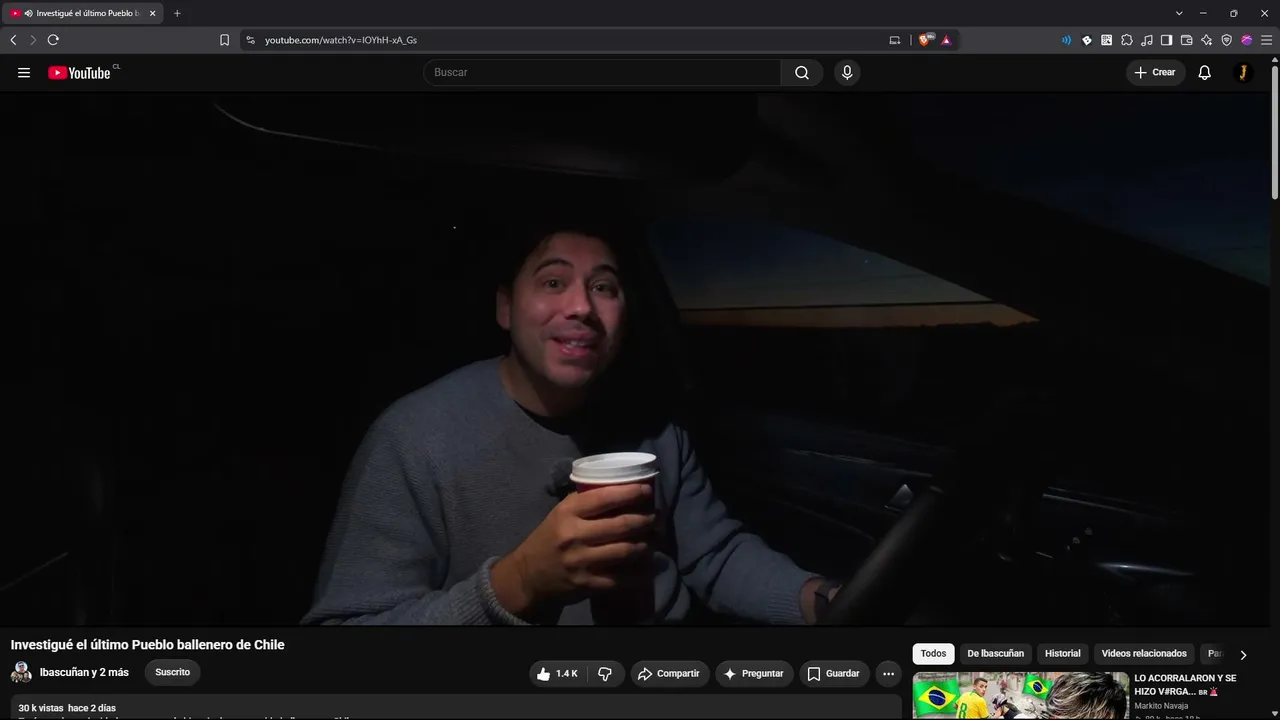Open the YouTube guide hamburger menu

(24, 73)
